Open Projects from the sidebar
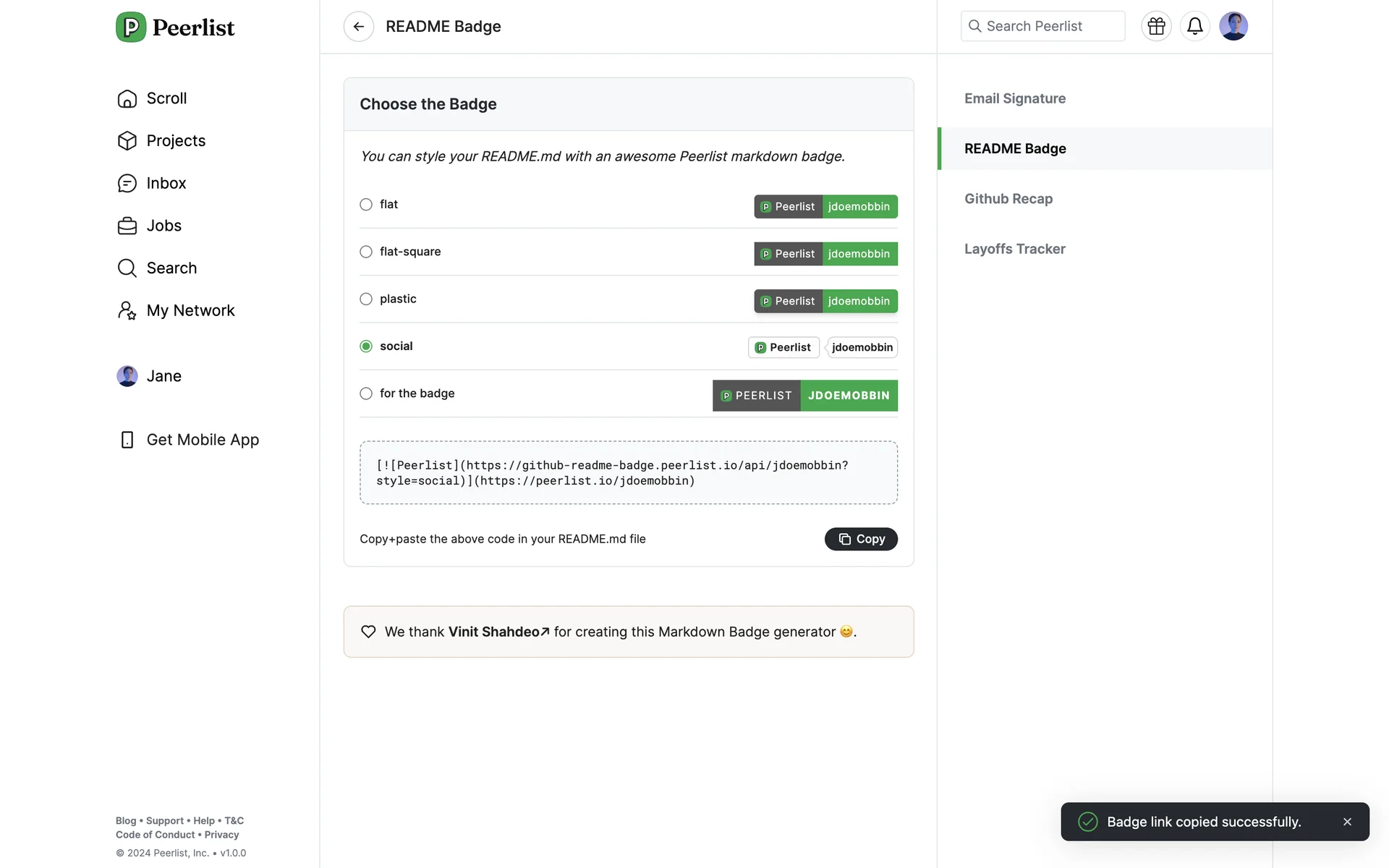This screenshot has height=868, width=1389. (x=175, y=140)
